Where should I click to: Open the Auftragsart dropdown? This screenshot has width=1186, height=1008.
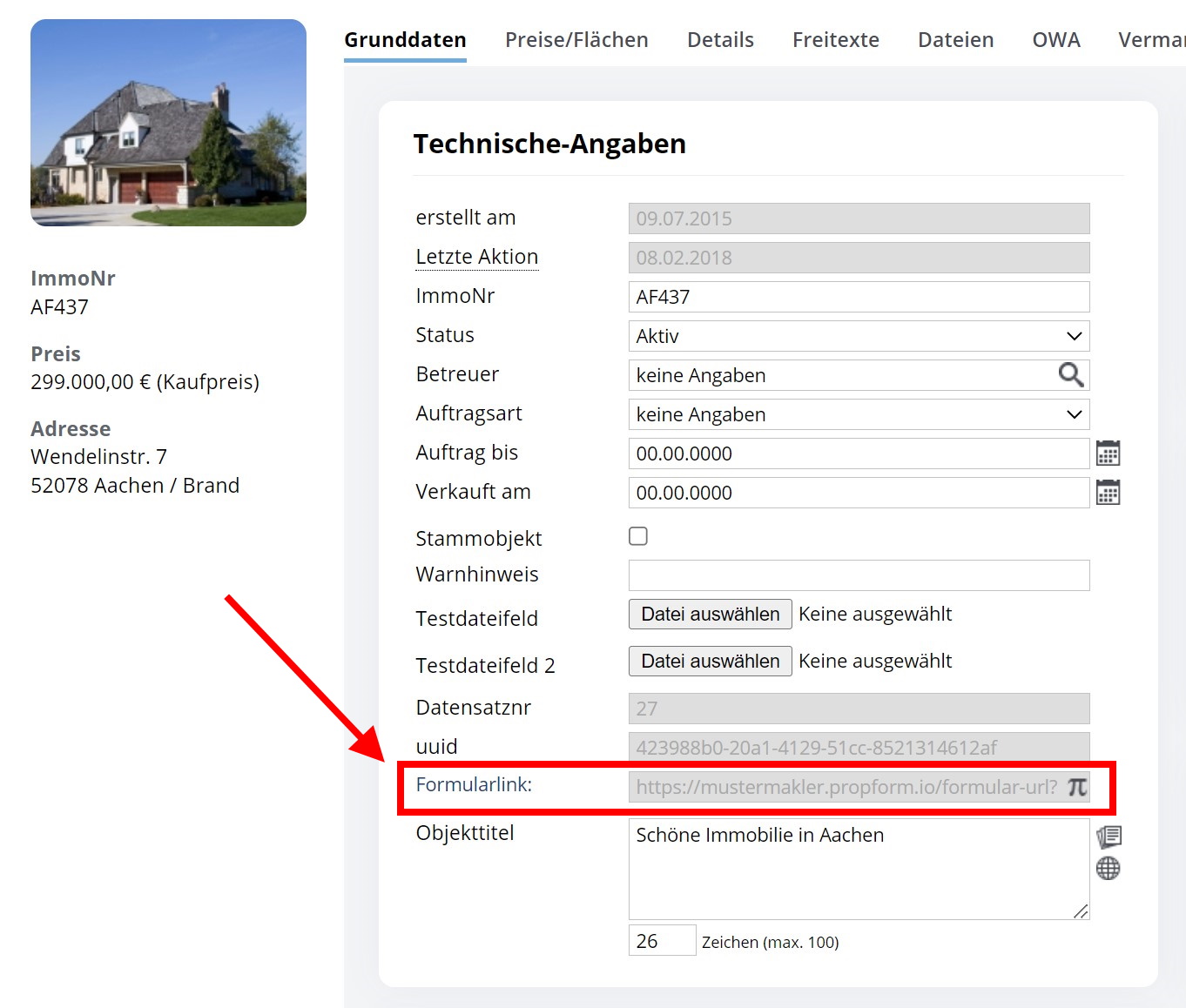pos(858,414)
